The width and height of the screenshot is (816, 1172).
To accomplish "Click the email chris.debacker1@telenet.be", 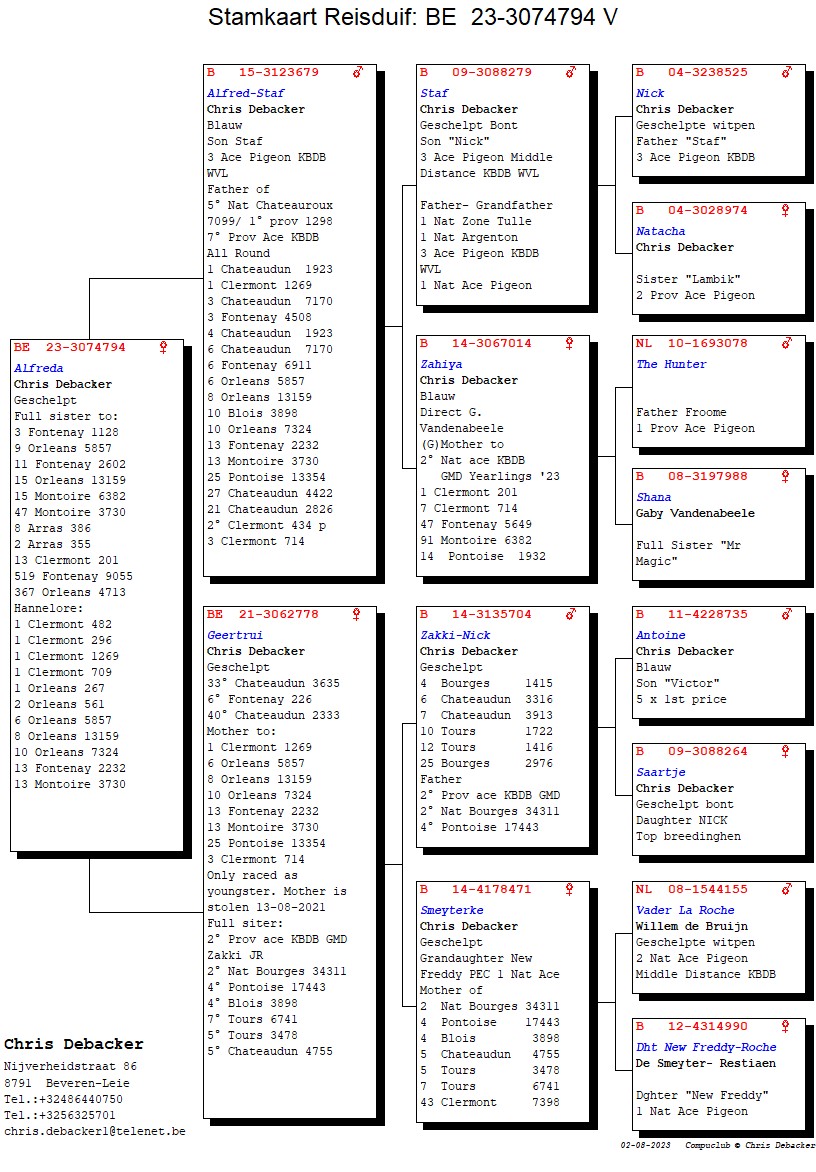I will tap(94, 1130).
